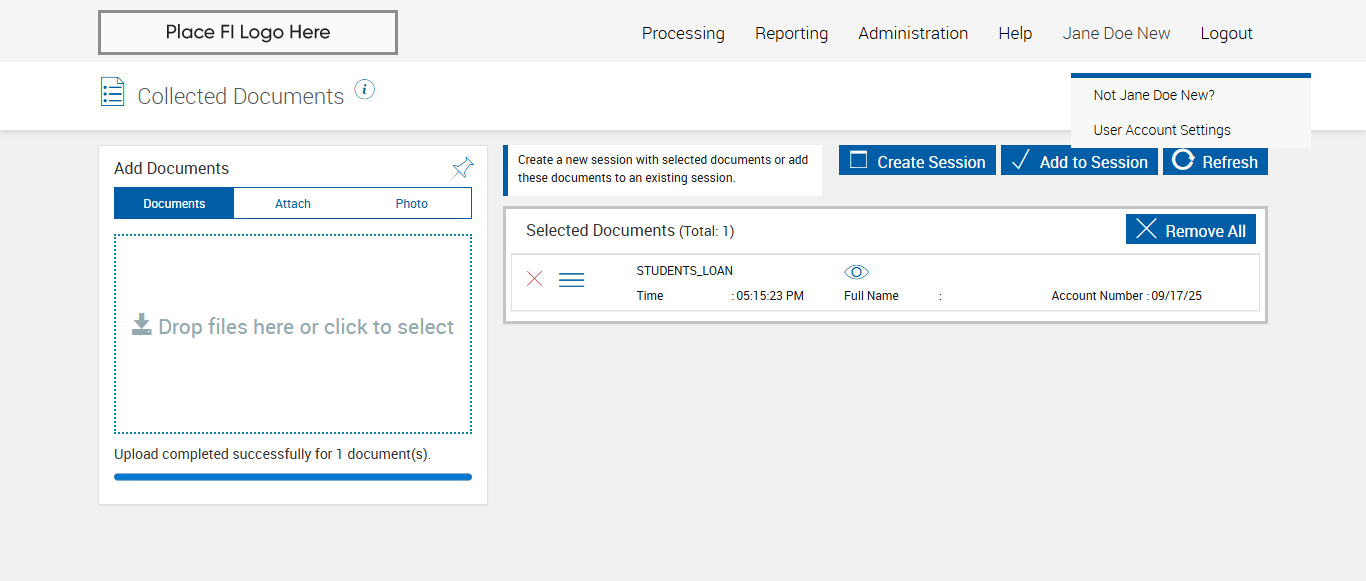Image resolution: width=1366 pixels, height=581 pixels.
Task: Switch to the Photo tab
Action: [411, 203]
